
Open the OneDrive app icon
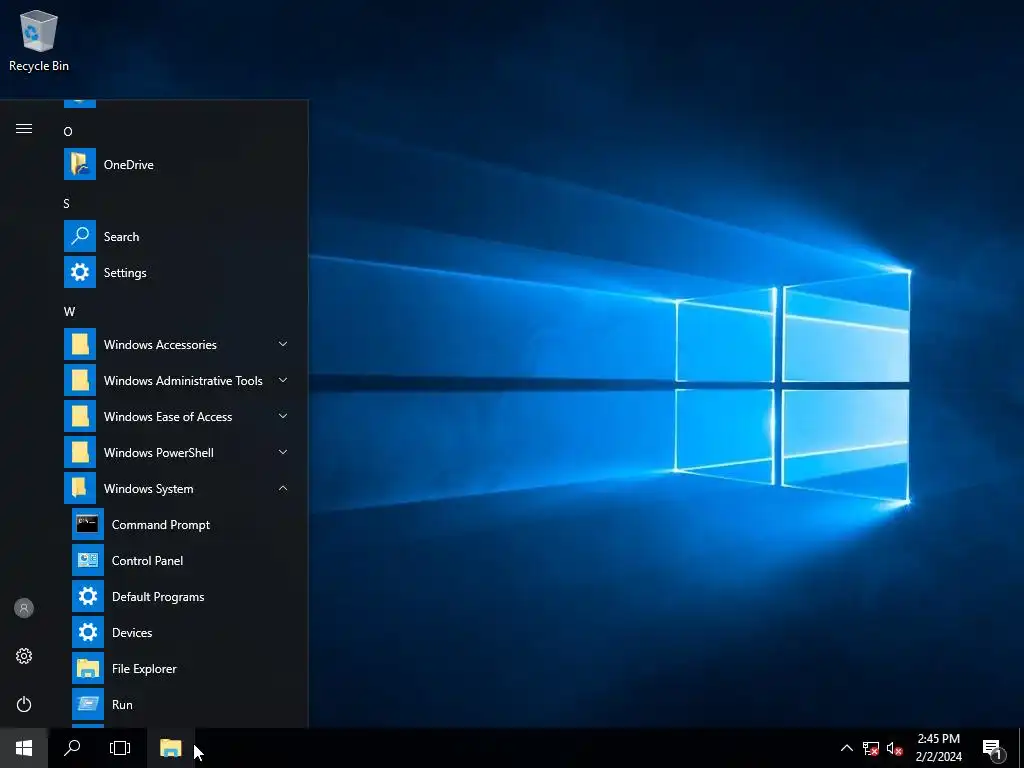[x=80, y=165]
